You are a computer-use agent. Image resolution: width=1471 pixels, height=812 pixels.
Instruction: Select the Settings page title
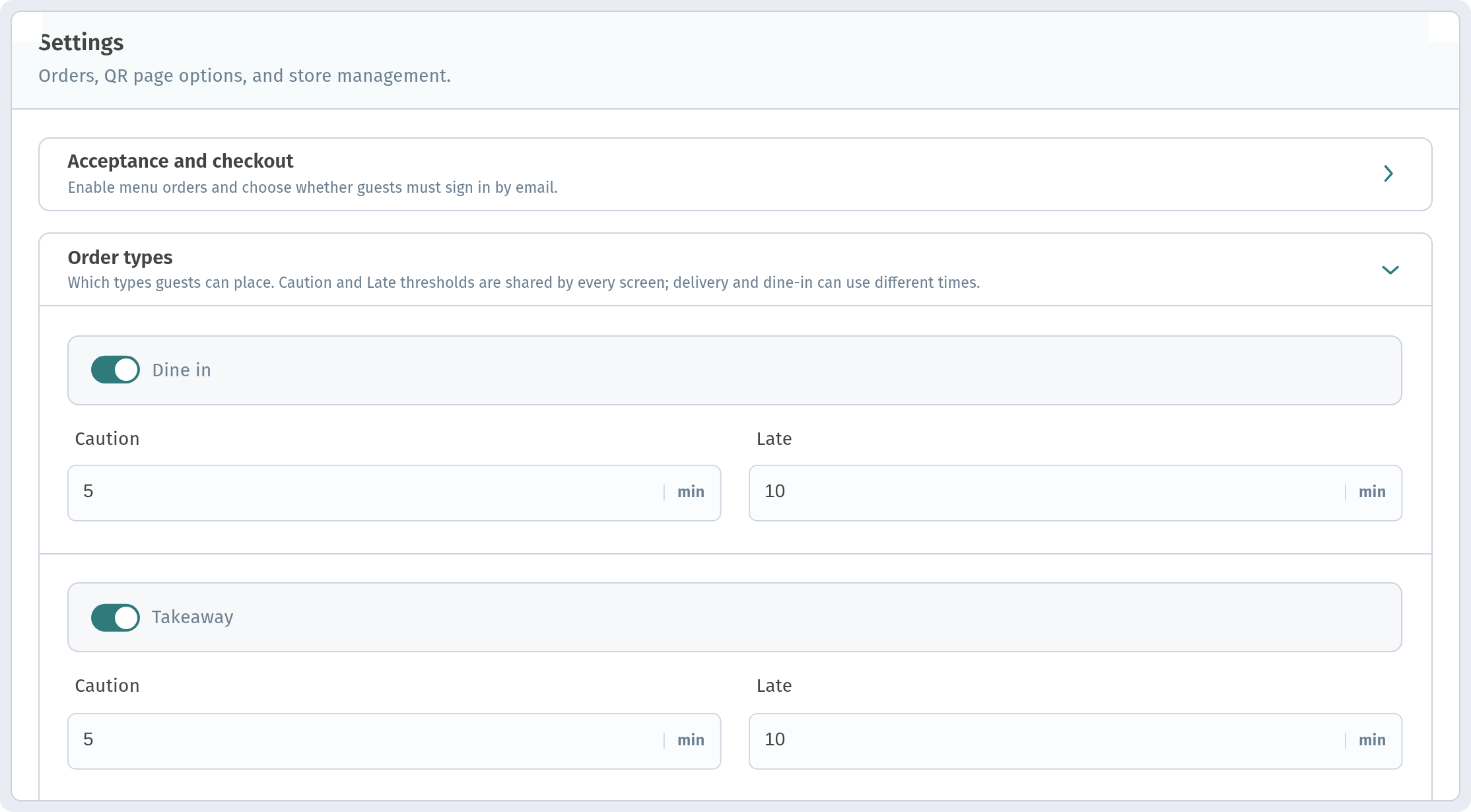click(81, 42)
